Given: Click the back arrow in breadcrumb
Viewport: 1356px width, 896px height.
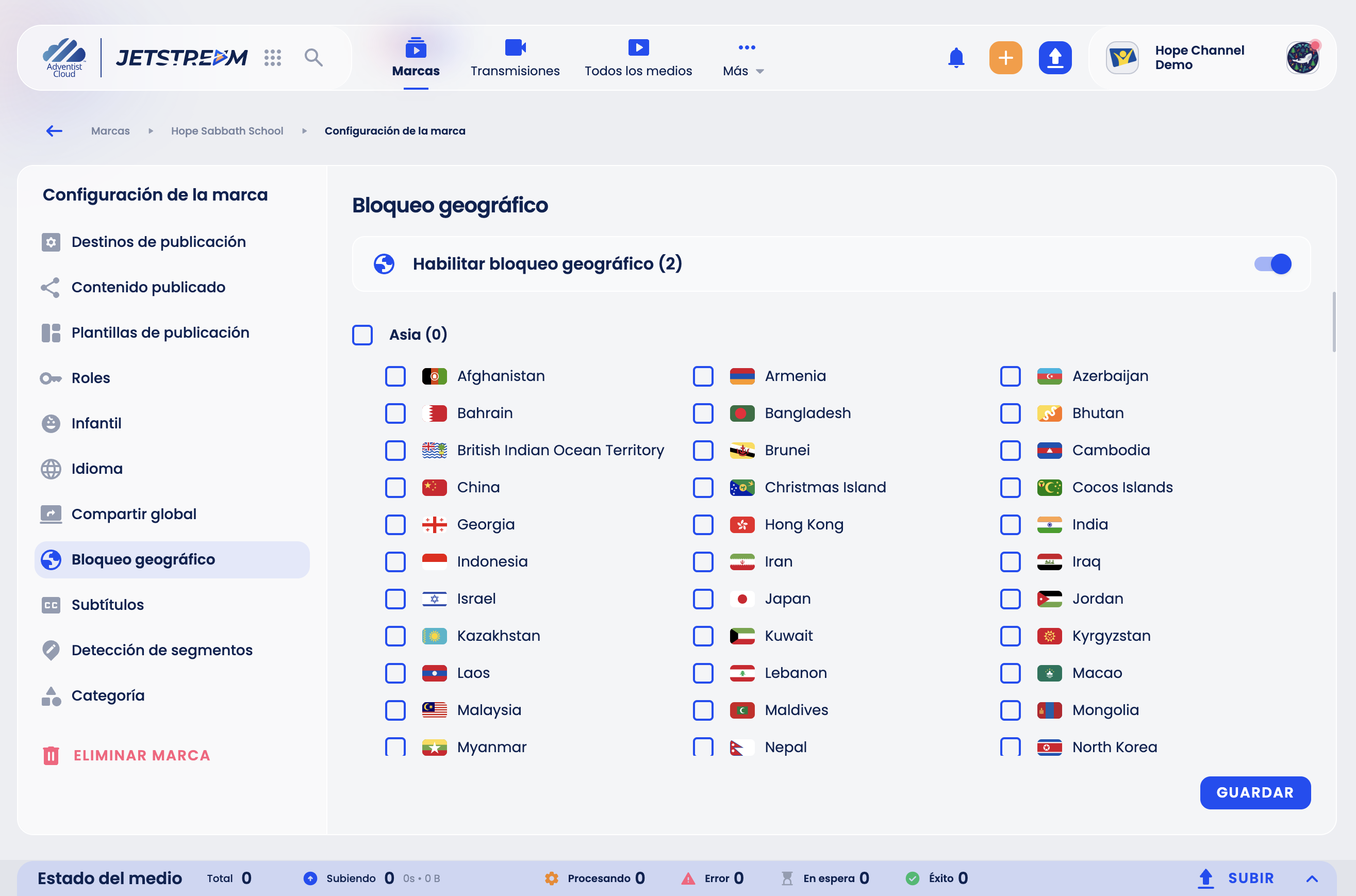Looking at the screenshot, I should coord(54,131).
